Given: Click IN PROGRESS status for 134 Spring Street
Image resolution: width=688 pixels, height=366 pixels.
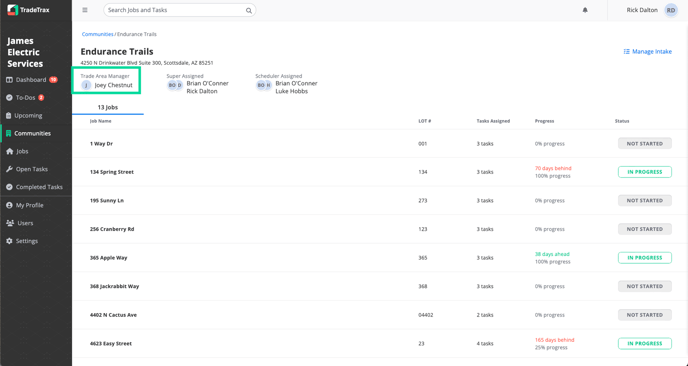Looking at the screenshot, I should [x=645, y=172].
